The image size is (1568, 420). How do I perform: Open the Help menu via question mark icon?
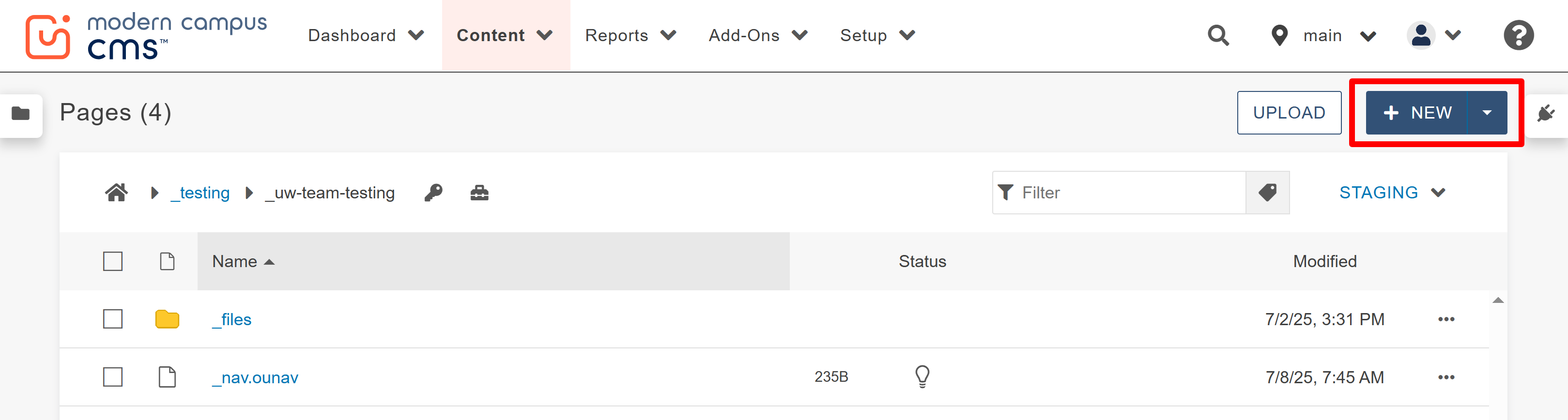1518,35
